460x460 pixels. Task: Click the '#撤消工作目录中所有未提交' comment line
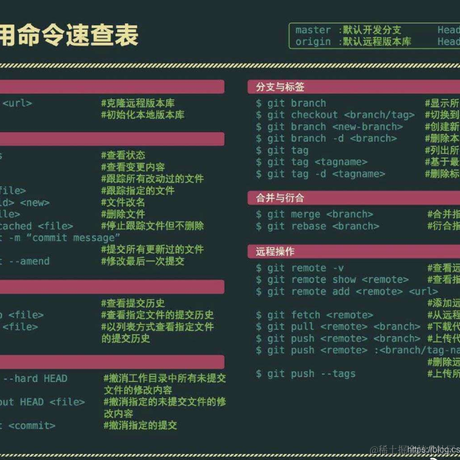point(165,378)
